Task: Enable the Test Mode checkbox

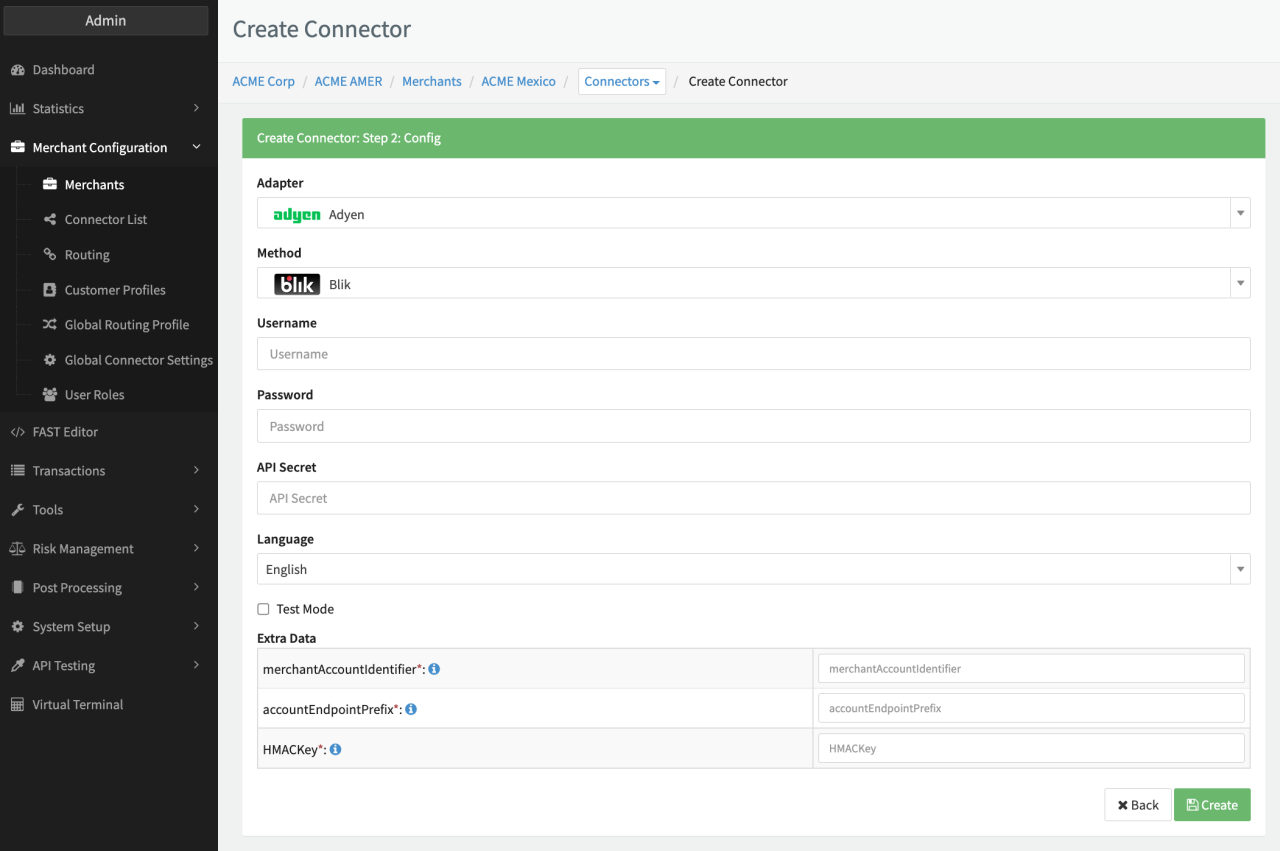Action: click(264, 609)
